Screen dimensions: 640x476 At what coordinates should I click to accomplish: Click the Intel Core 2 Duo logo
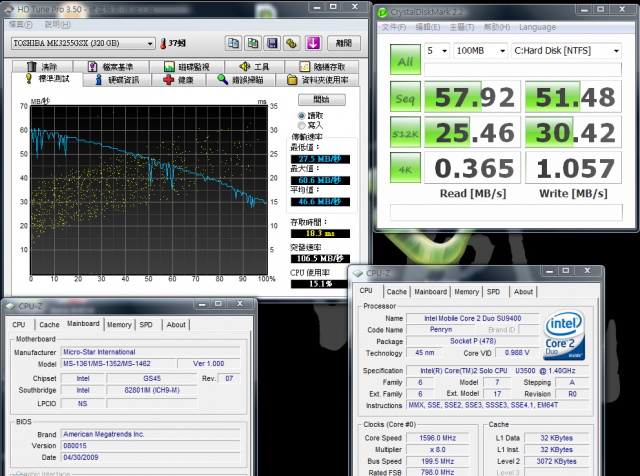pos(564,336)
